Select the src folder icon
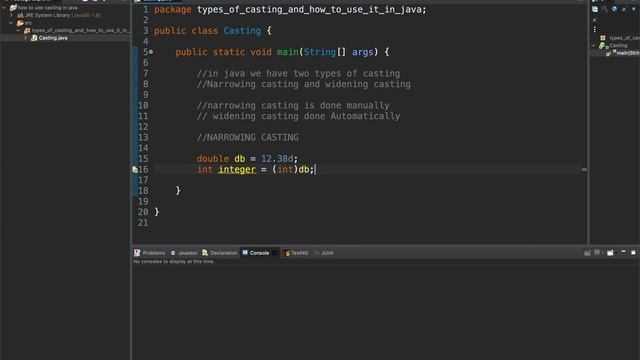The height and width of the screenshot is (360, 640). pos(20,23)
